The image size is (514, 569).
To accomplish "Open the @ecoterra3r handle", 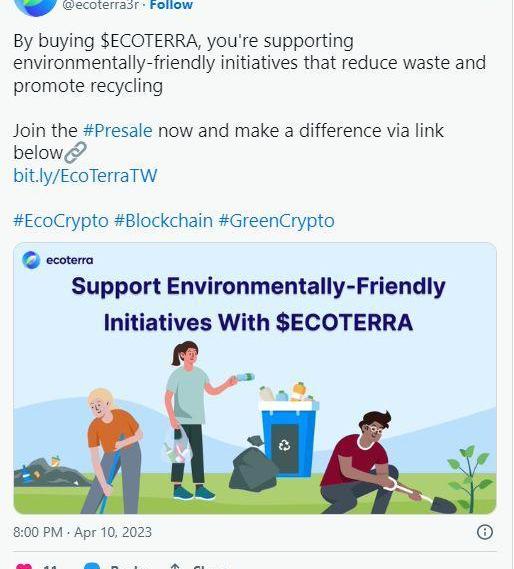I will (101, 5).
